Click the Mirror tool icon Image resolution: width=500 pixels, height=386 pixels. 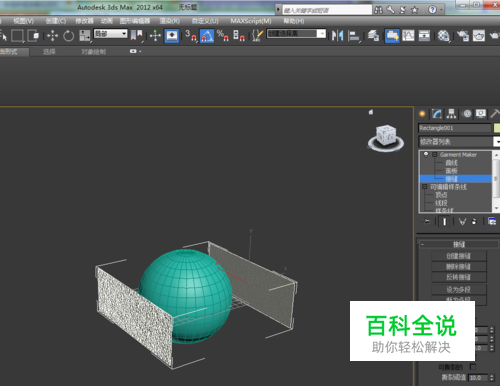click(x=338, y=36)
